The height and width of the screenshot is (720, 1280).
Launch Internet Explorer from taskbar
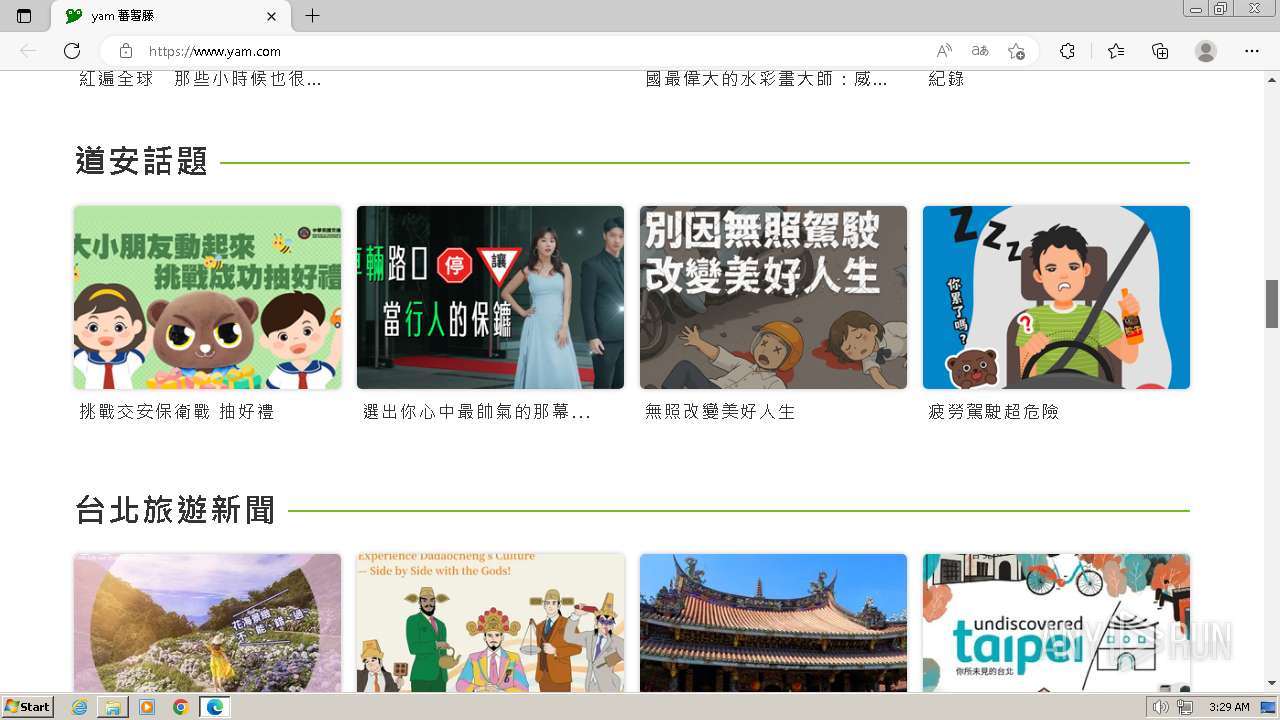[x=80, y=707]
